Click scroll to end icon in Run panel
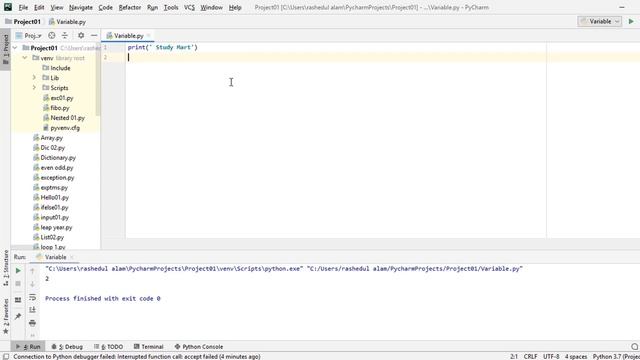This screenshot has height=360, width=640. pyautogui.click(x=32, y=310)
